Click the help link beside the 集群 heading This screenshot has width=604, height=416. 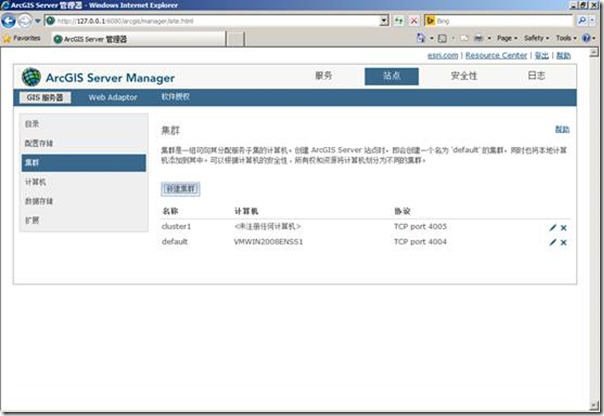(x=562, y=129)
